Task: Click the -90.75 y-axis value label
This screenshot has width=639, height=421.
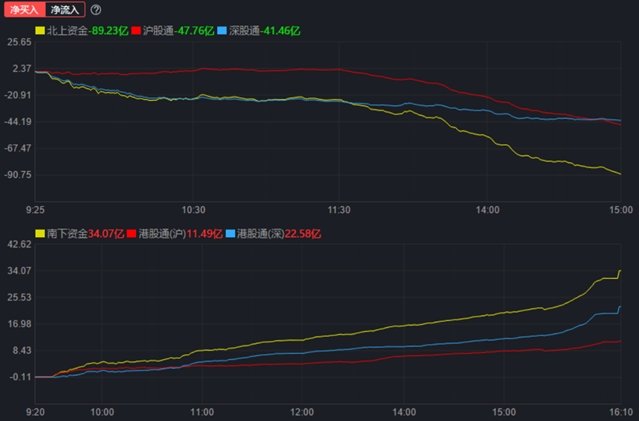Action: point(17,175)
